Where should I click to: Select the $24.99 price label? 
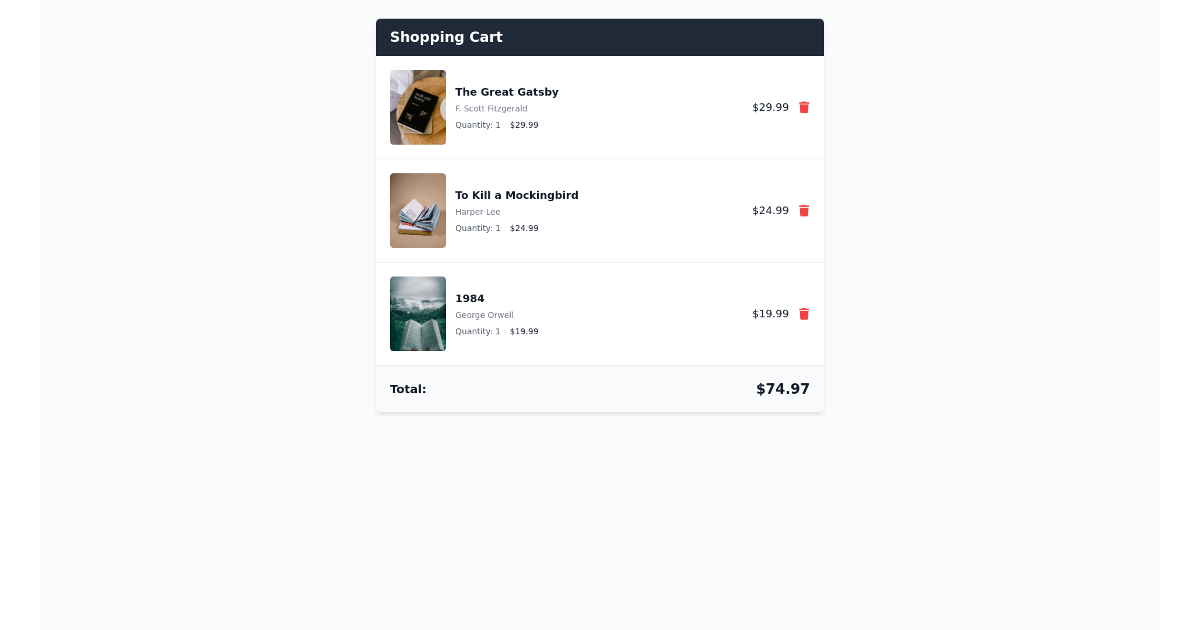pyautogui.click(x=770, y=211)
